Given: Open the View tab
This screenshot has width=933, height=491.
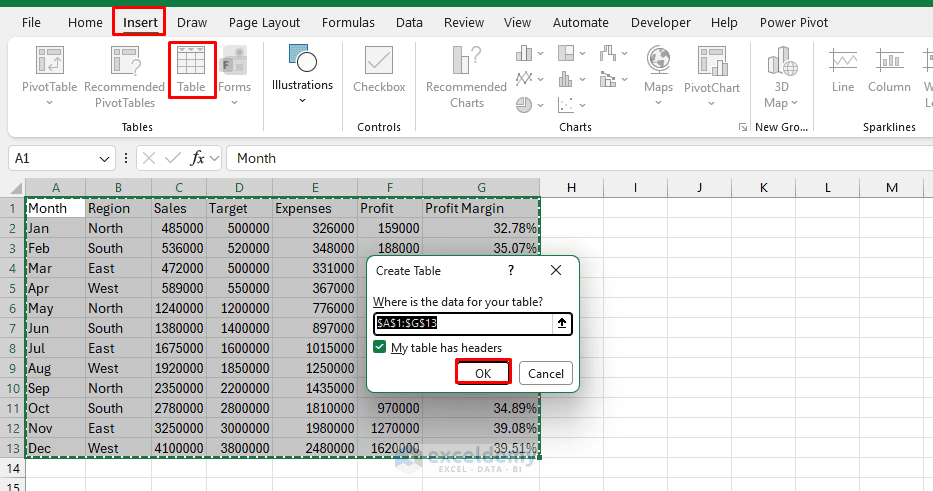Looking at the screenshot, I should [x=517, y=23].
